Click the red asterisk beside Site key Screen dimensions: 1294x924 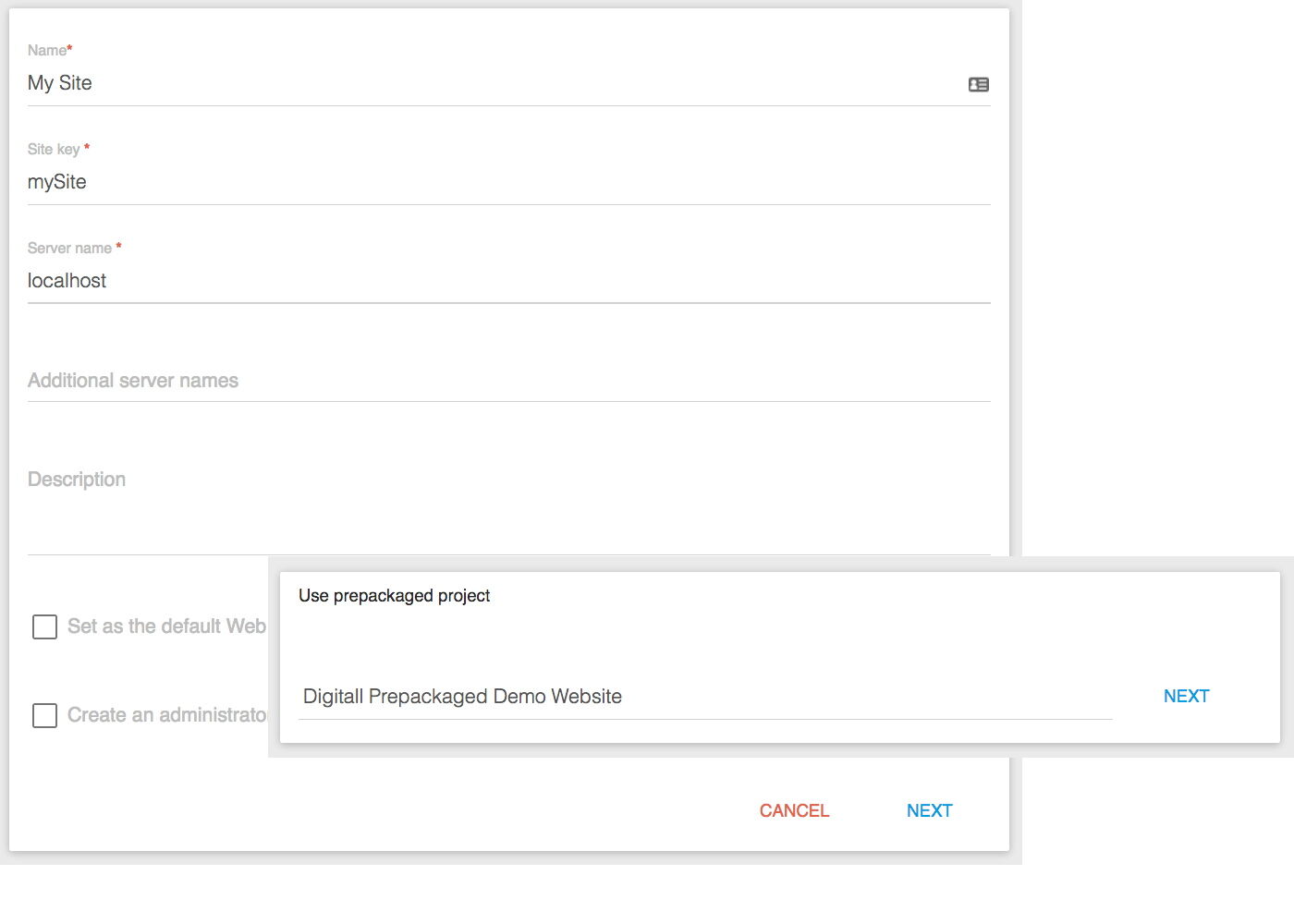[x=87, y=148]
